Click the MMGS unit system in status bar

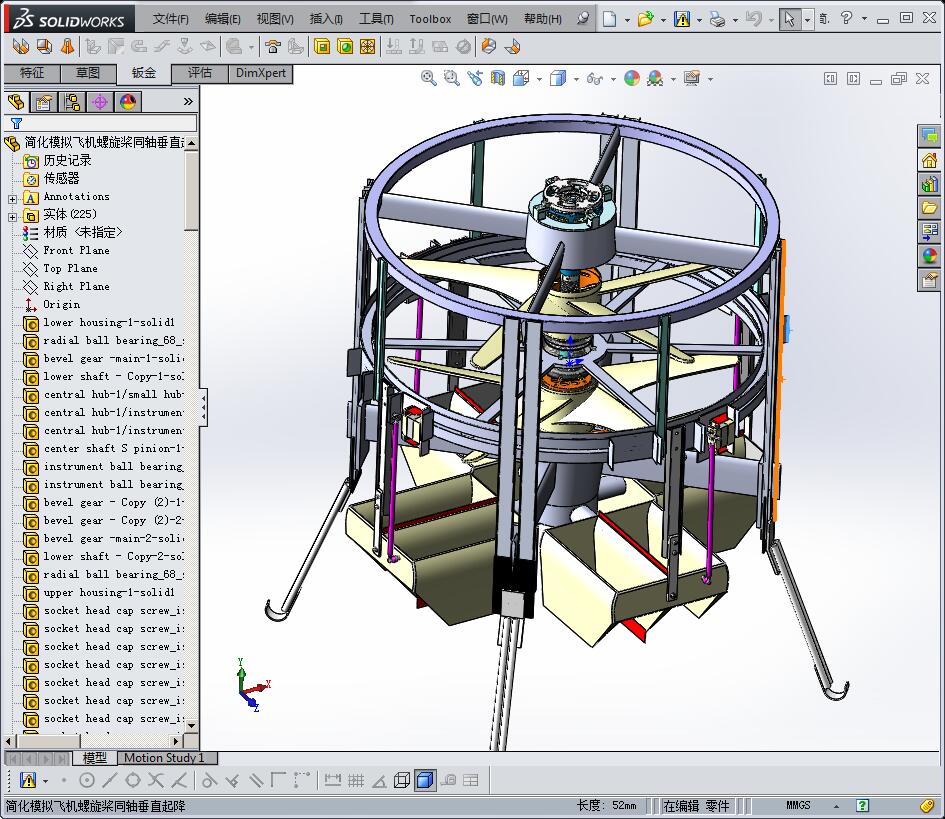pyautogui.click(x=798, y=806)
